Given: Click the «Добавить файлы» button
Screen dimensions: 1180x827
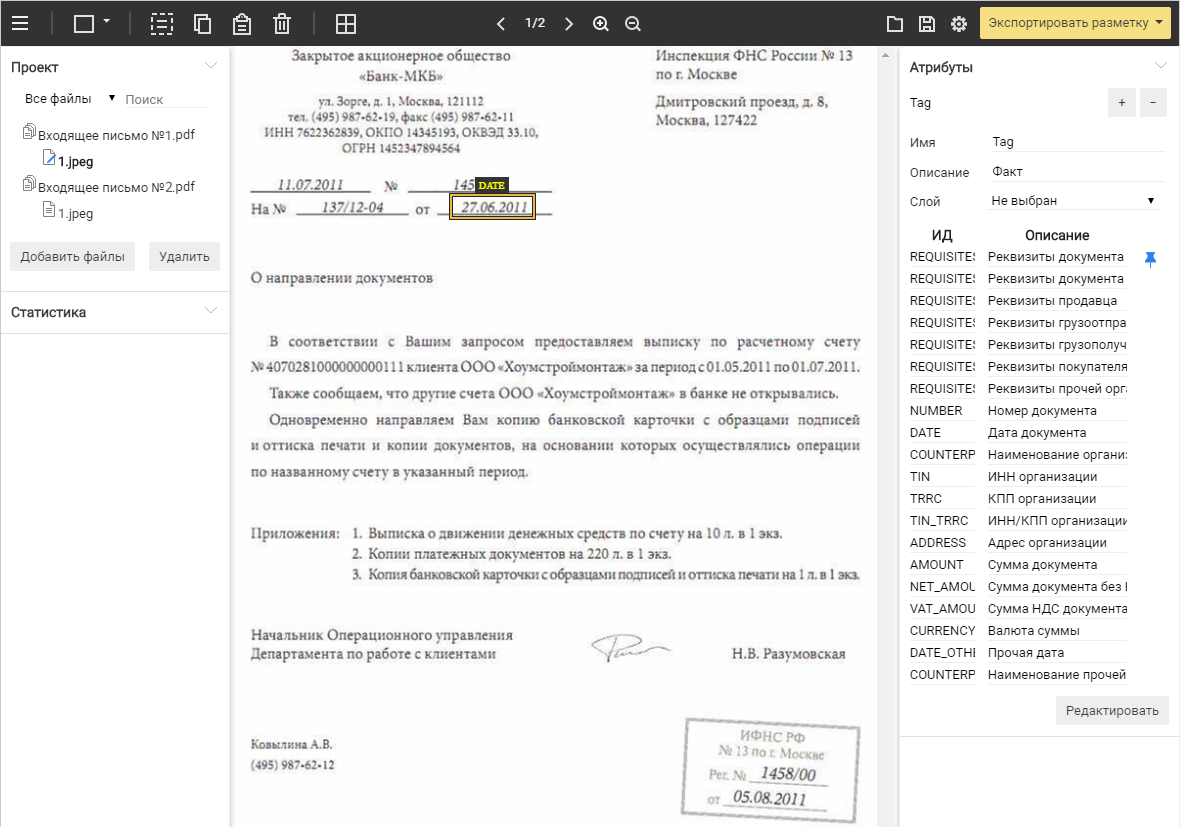Looking at the screenshot, I should pyautogui.click(x=72, y=256).
